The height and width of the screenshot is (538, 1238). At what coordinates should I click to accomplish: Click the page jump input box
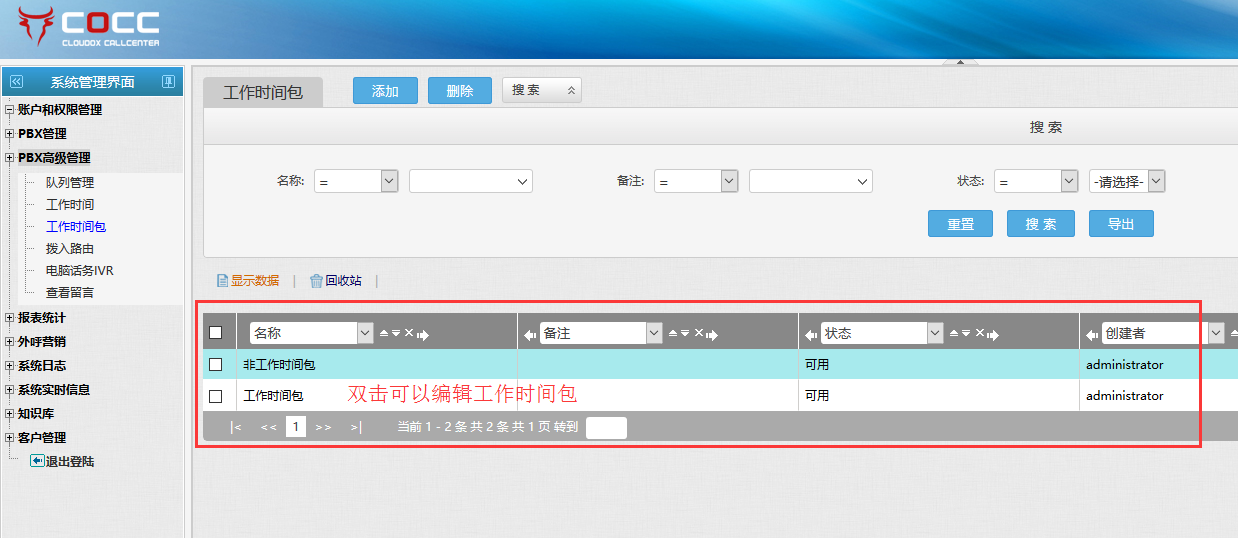(x=606, y=428)
